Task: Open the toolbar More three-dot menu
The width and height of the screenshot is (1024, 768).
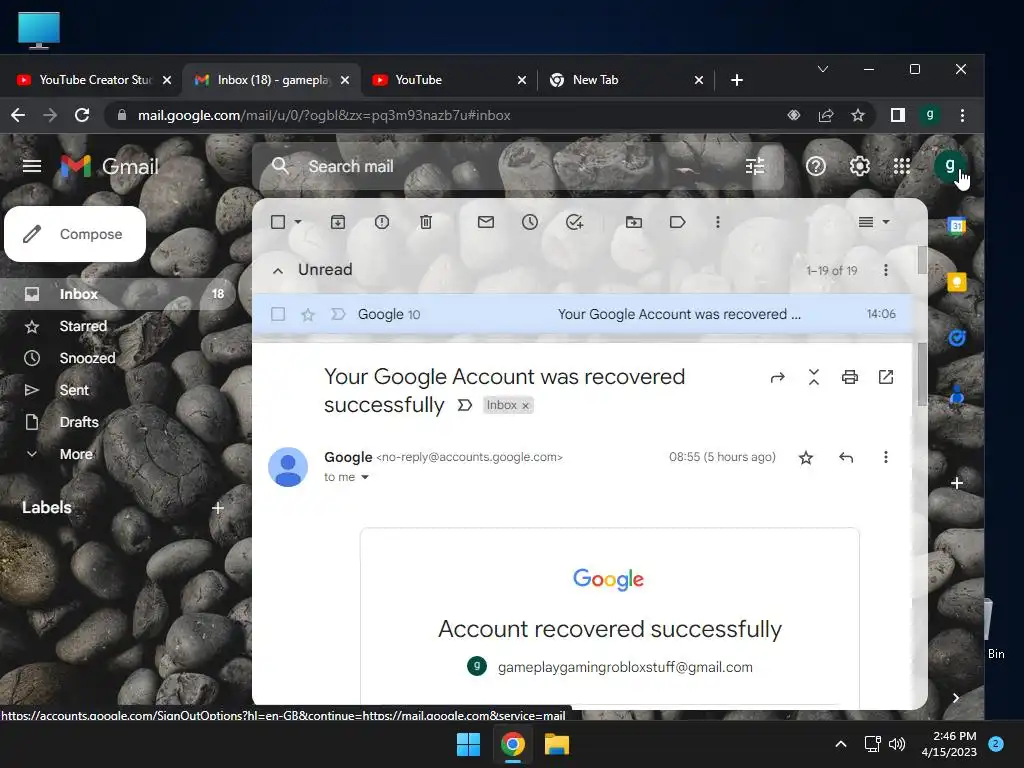Action: tap(718, 222)
